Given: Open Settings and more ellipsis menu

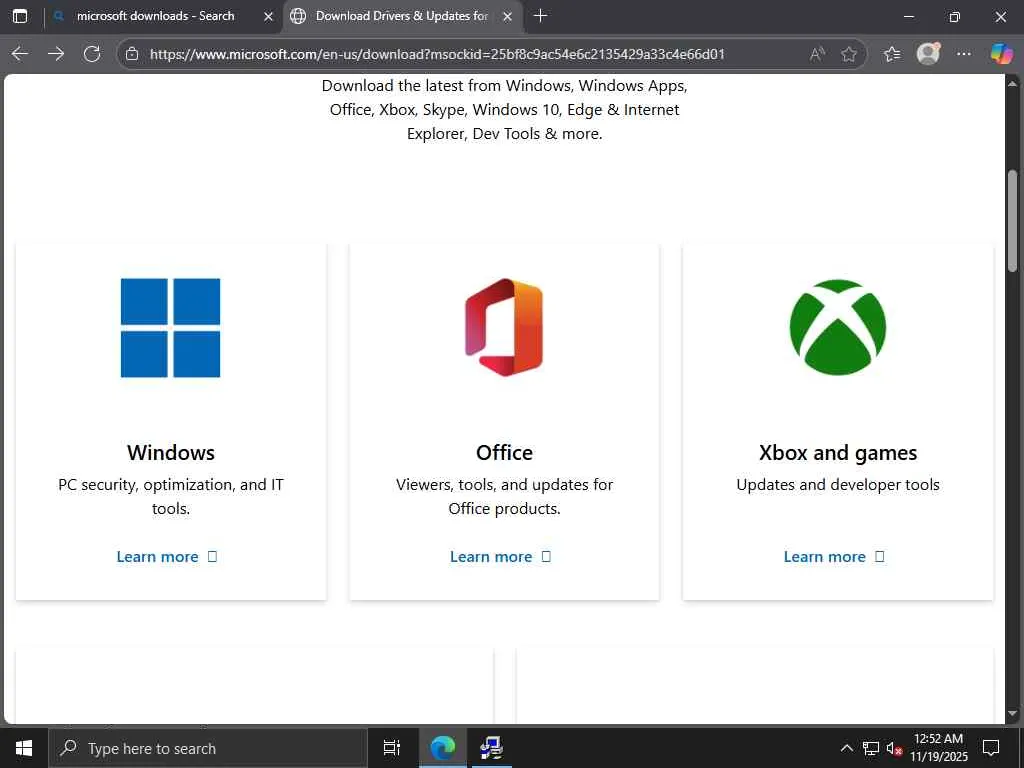Looking at the screenshot, I should tap(964, 54).
